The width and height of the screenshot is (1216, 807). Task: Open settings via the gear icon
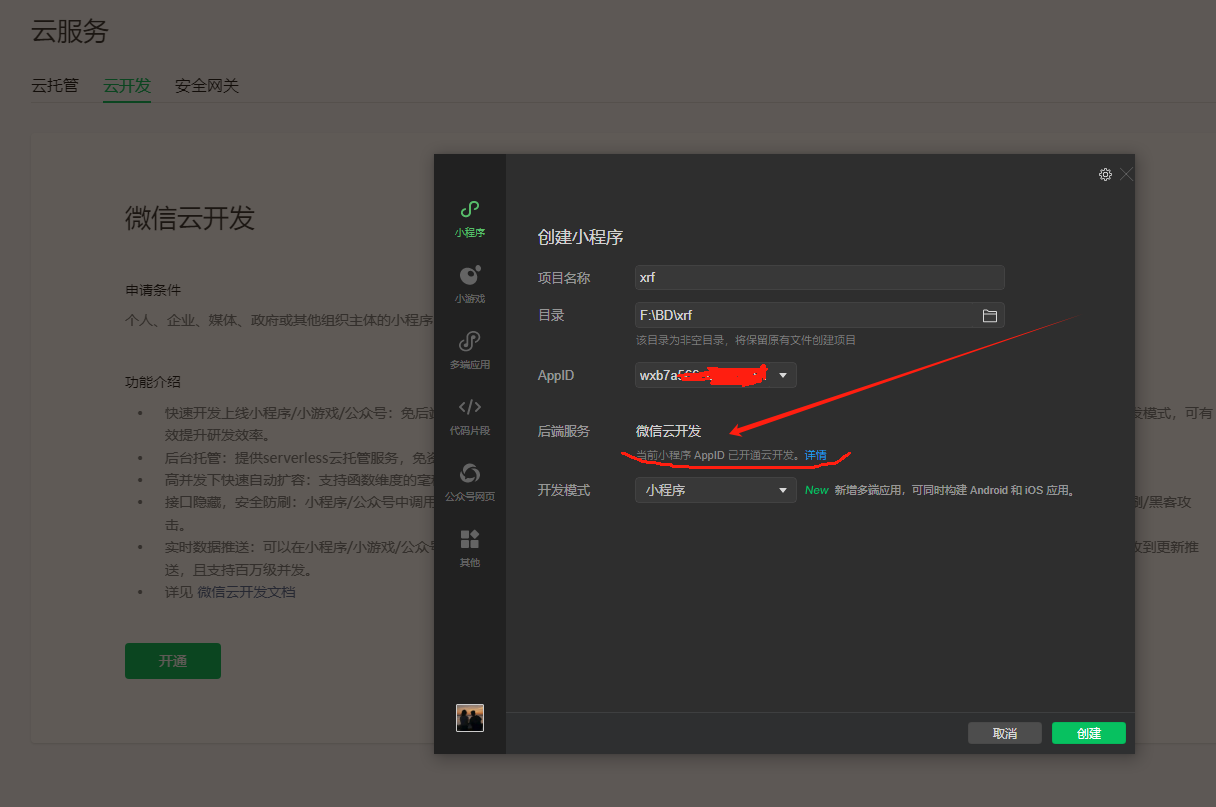click(x=1105, y=174)
